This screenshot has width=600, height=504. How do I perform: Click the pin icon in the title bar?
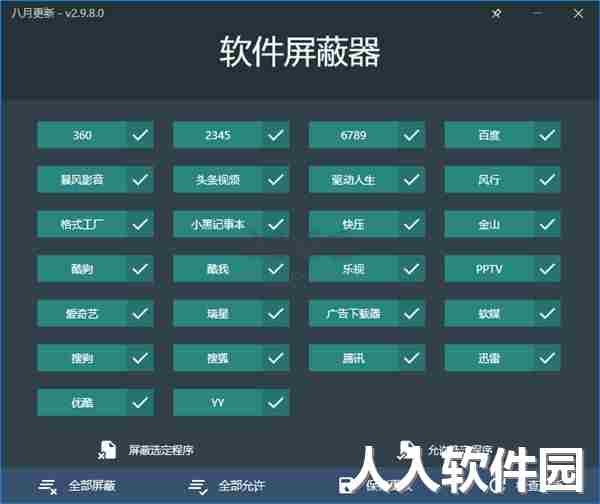coord(496,14)
